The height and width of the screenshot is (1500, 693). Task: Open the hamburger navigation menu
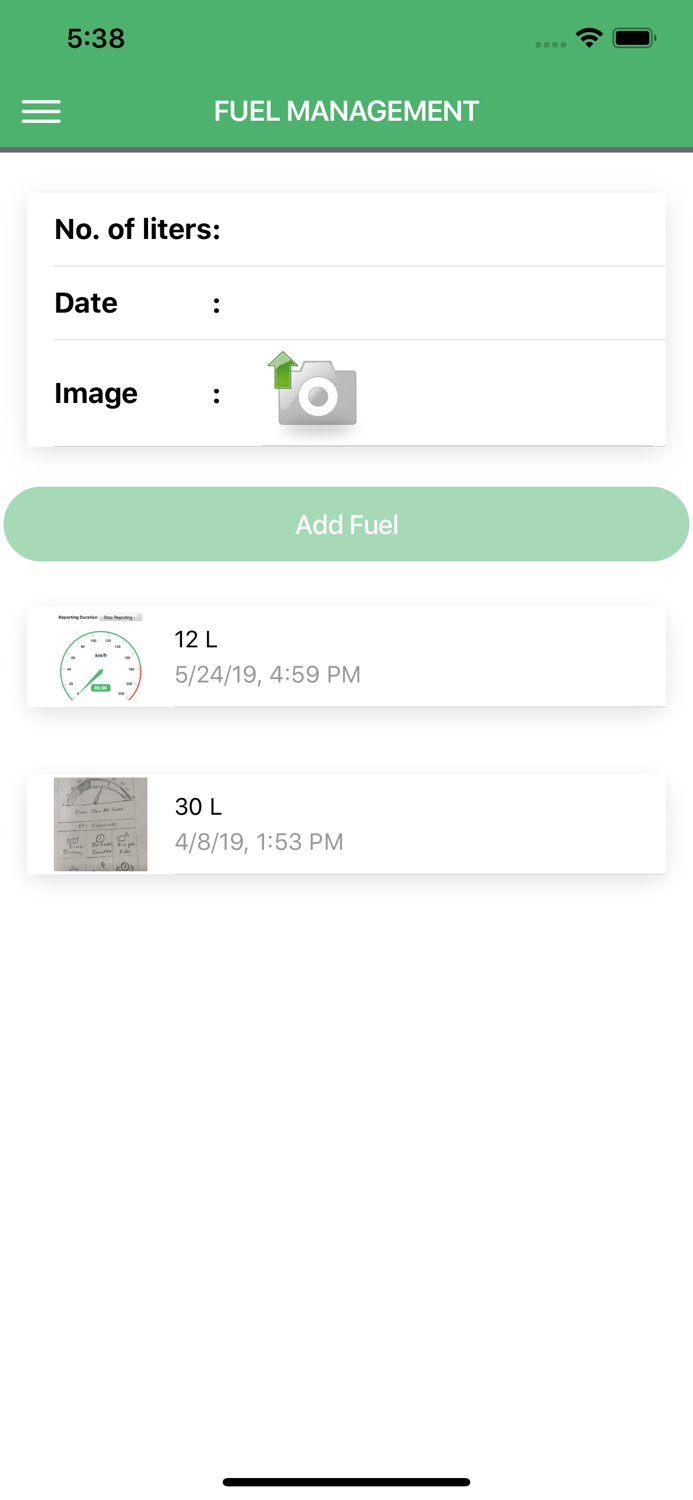pyautogui.click(x=41, y=111)
